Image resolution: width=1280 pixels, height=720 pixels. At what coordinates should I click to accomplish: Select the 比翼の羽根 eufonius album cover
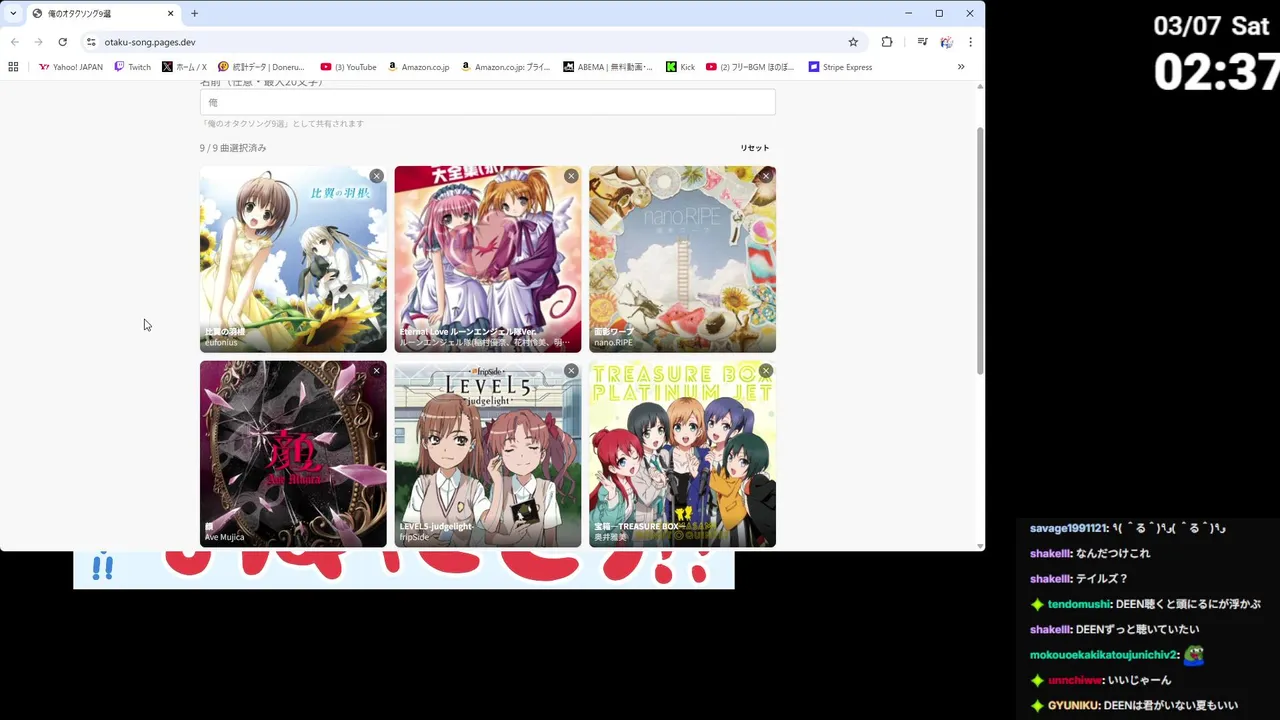tap(293, 259)
